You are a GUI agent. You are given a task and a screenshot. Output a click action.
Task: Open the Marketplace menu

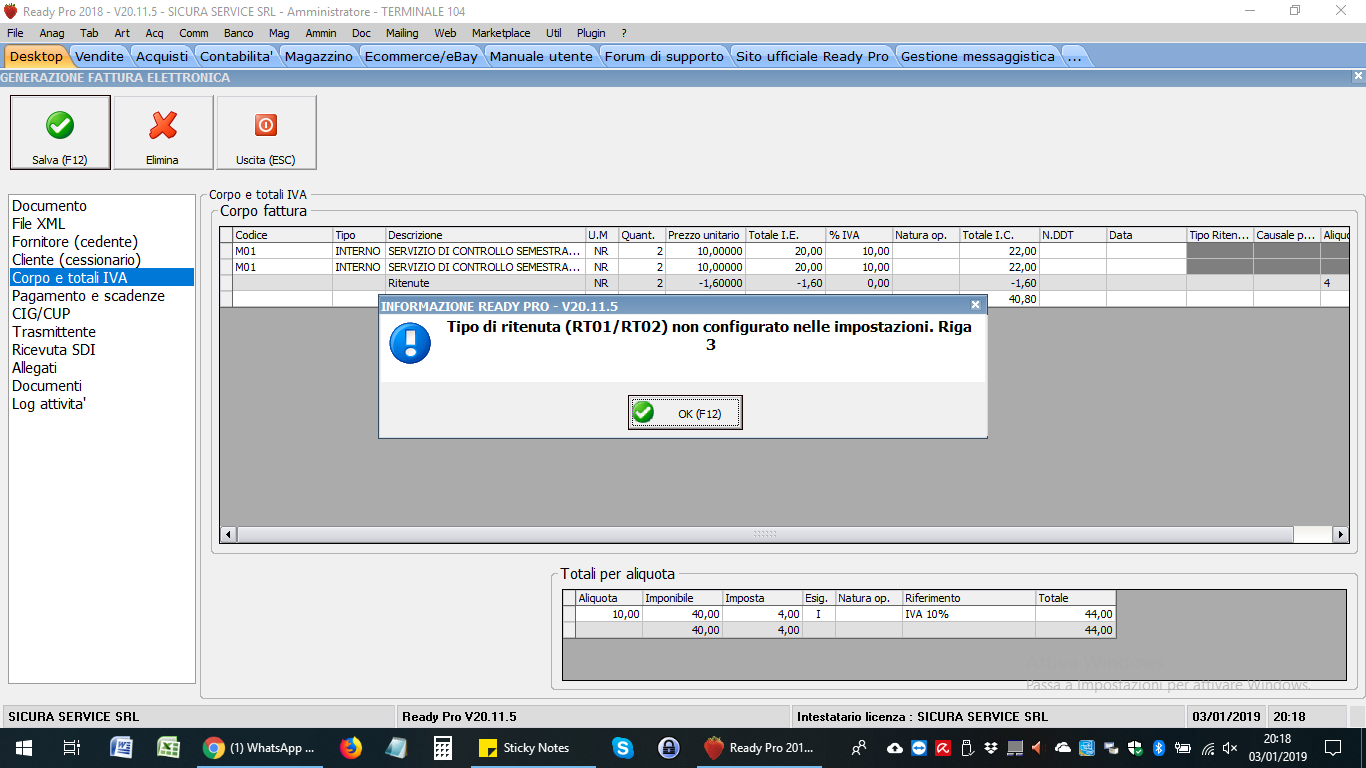[501, 33]
